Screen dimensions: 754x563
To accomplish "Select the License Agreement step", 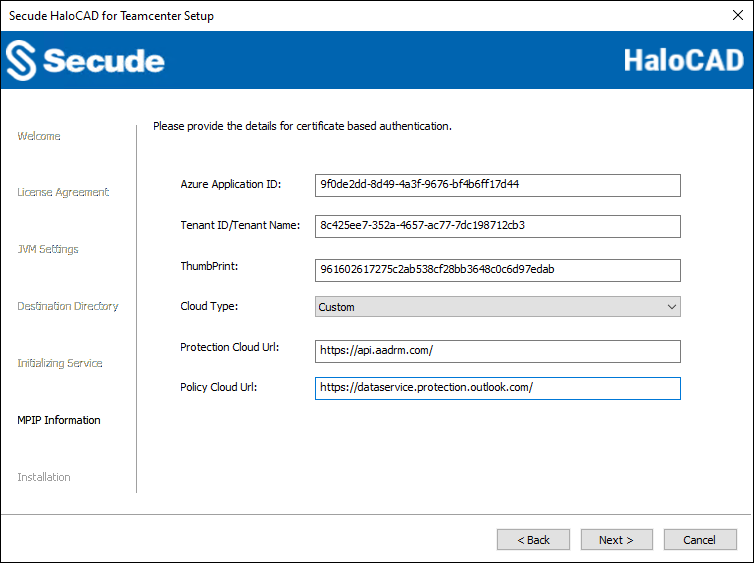I will coord(63,192).
